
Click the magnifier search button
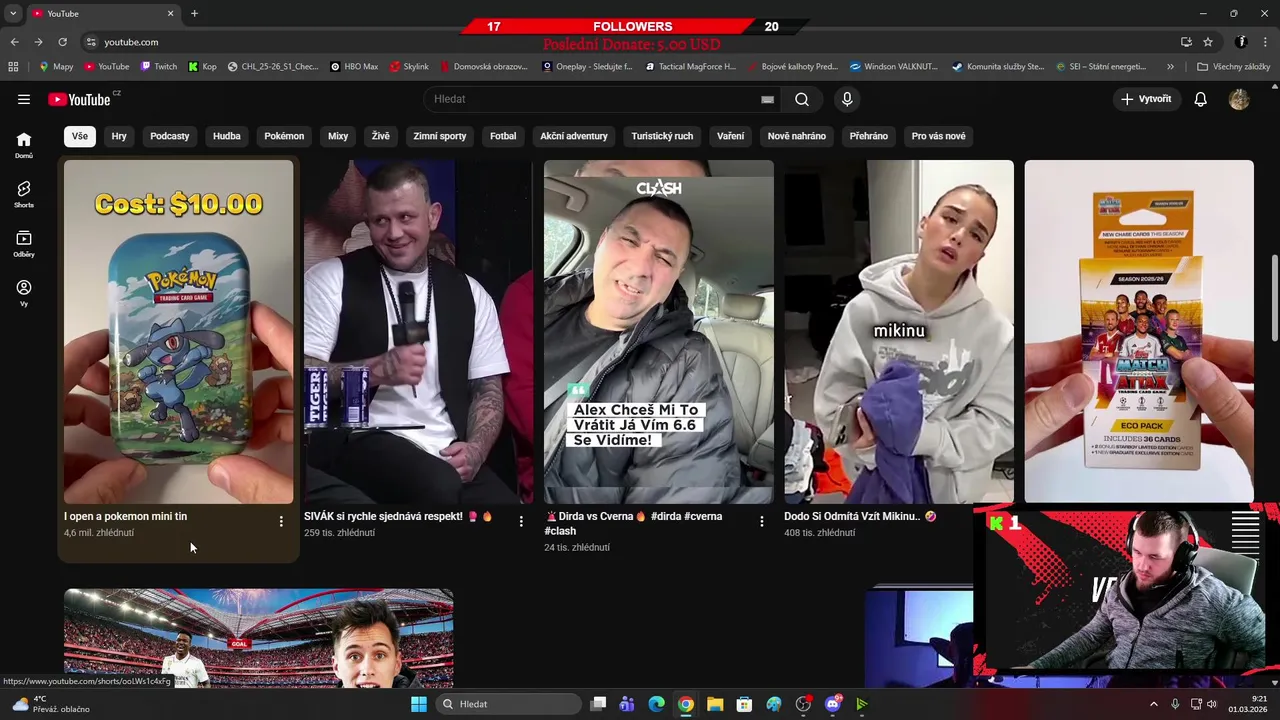(x=802, y=99)
